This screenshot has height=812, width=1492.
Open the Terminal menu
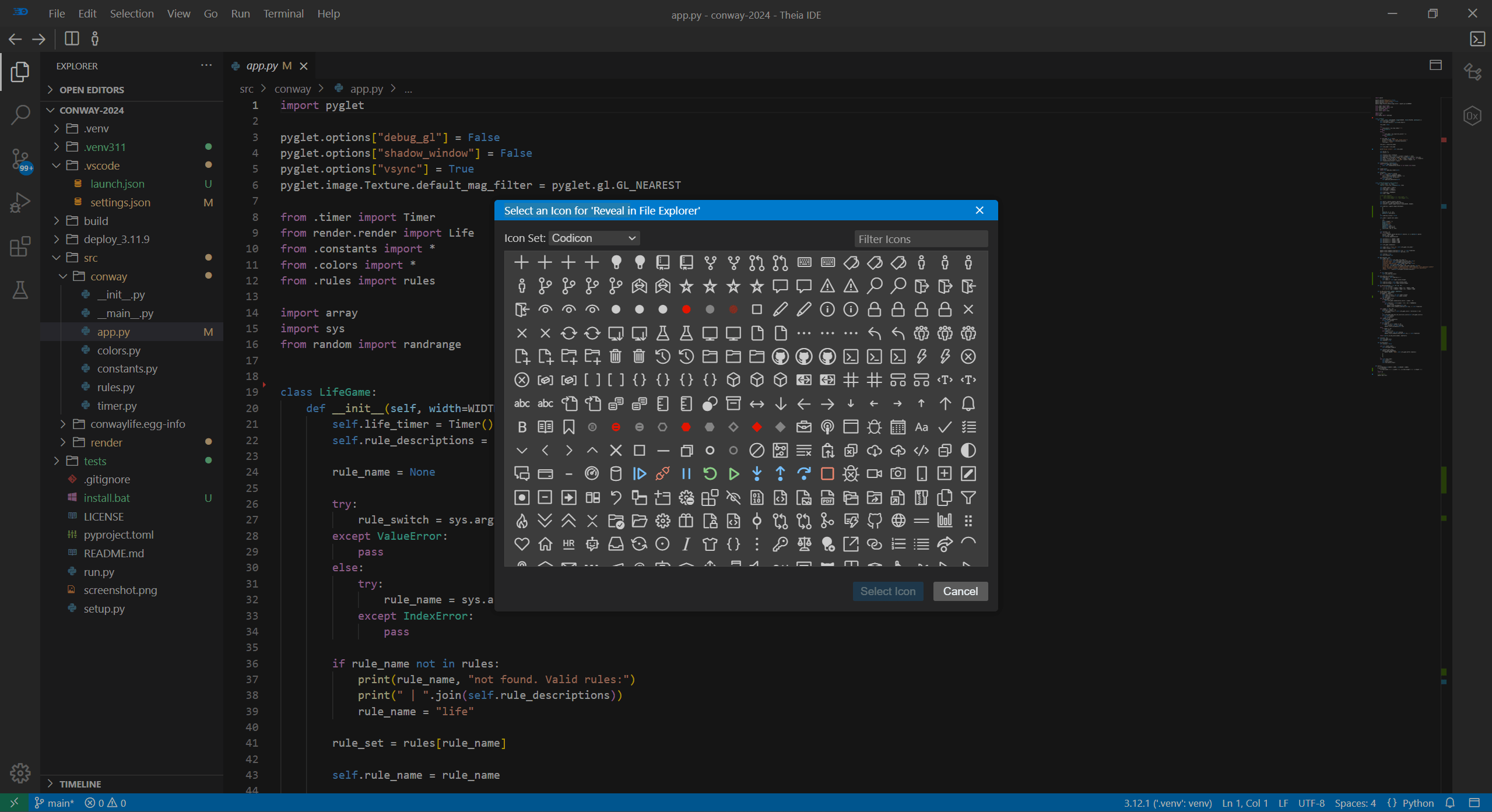283,13
